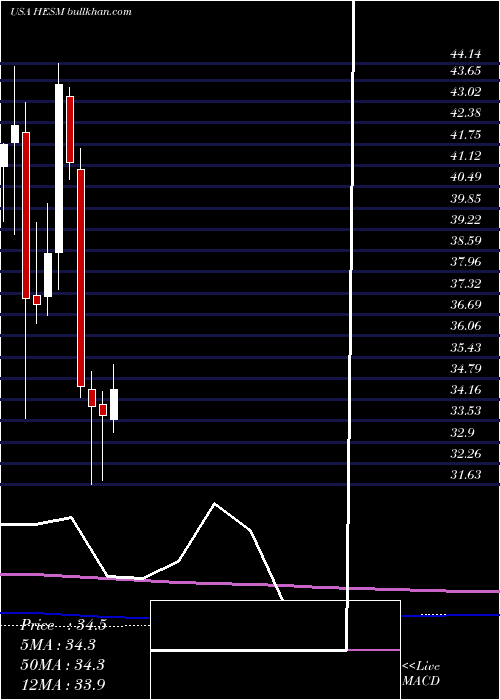Click the 31.63 price level label
The height and width of the screenshot is (700, 500).
[x=466, y=475]
